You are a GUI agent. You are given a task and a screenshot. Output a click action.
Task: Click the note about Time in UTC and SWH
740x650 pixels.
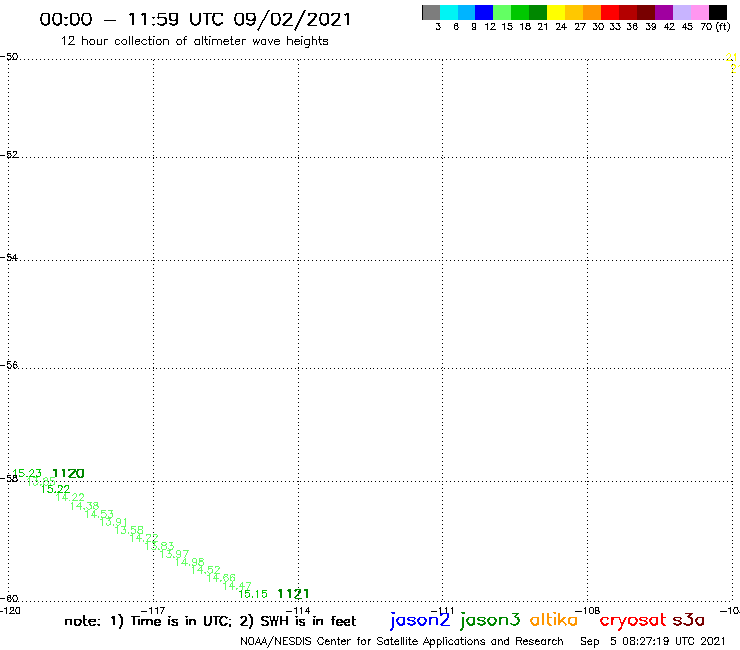210,621
